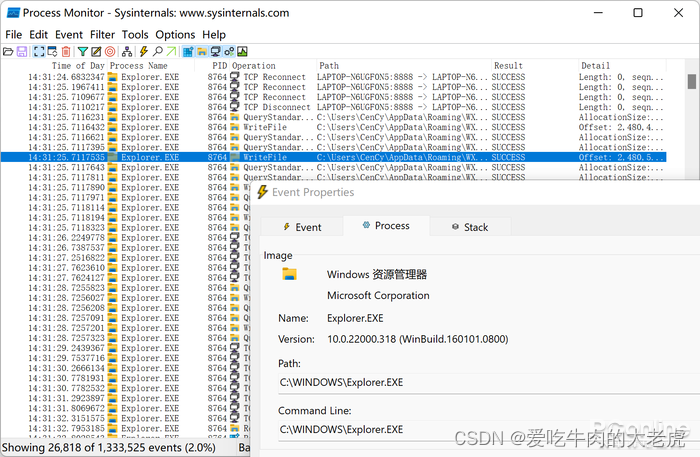Screen dimensions: 700x457
Task: Maximize the Process Monitor window
Action: (638, 12)
